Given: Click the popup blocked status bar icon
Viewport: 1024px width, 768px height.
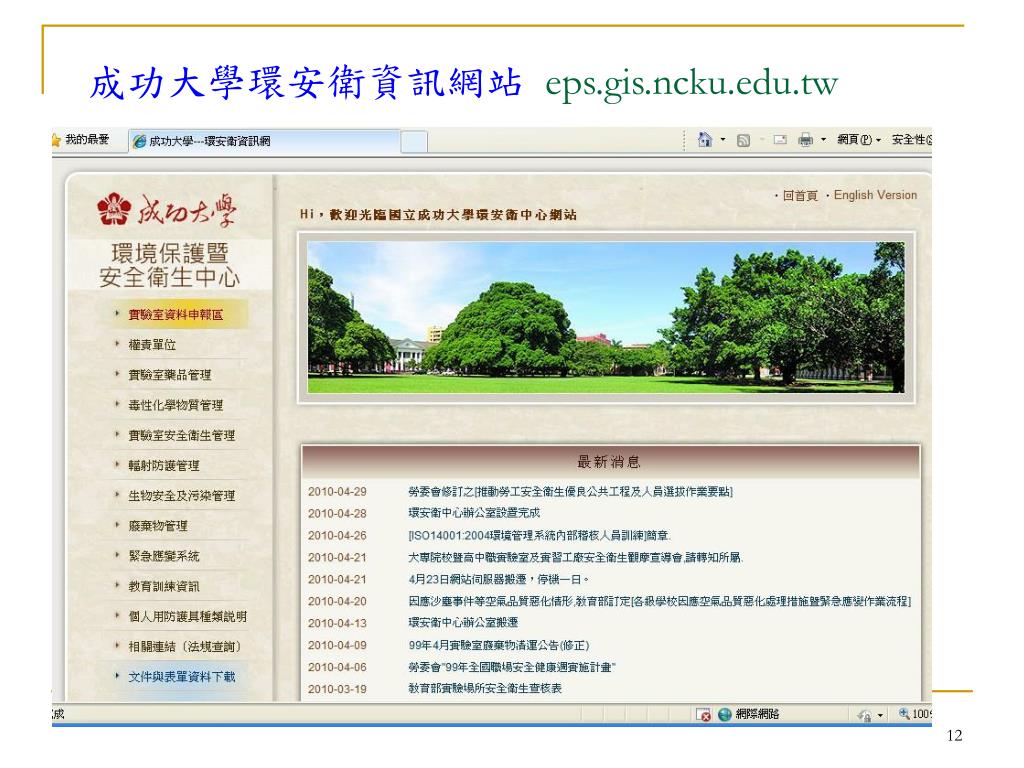Looking at the screenshot, I should click(x=703, y=714).
